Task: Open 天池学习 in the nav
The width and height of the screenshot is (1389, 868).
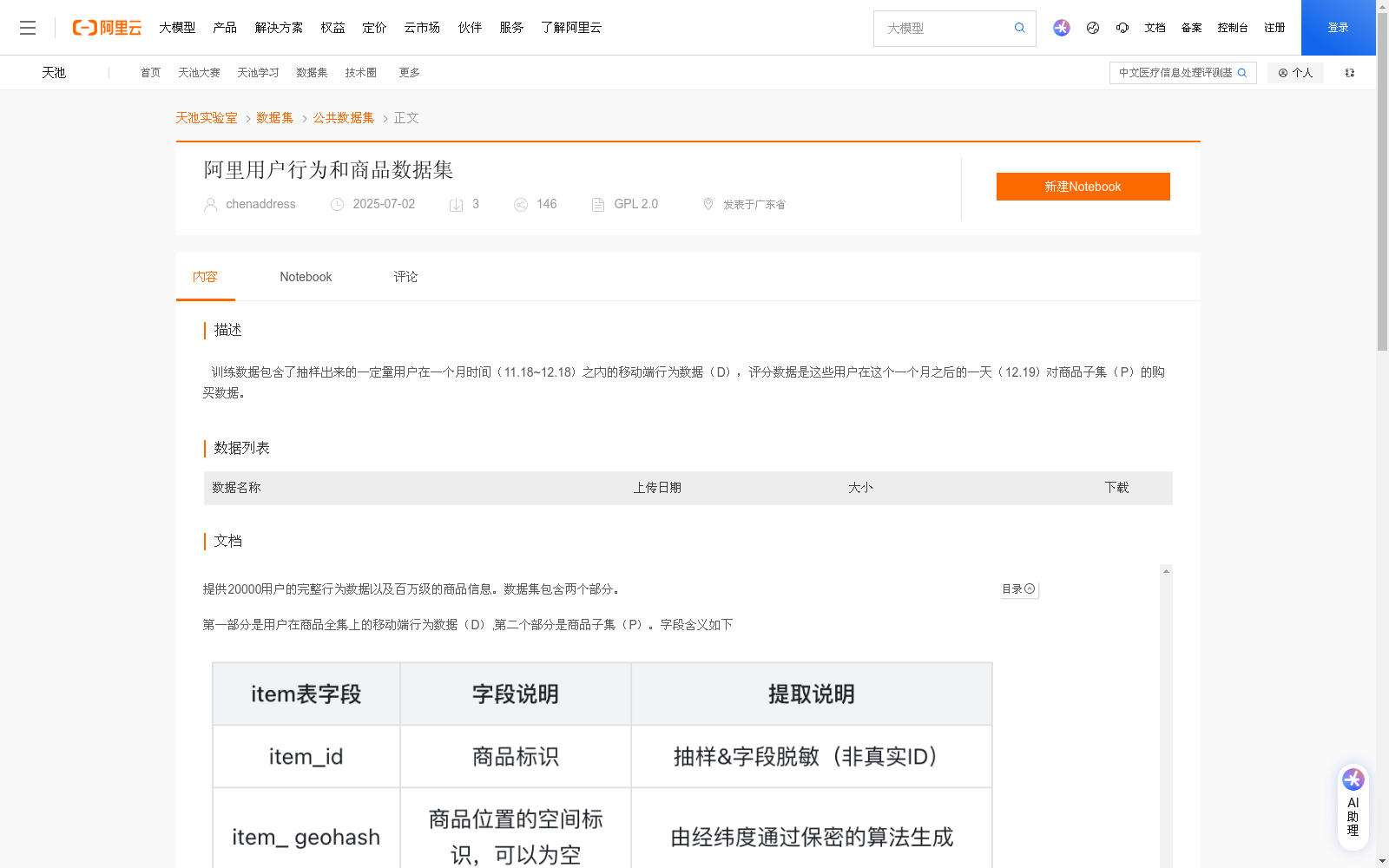Action: coord(258,73)
